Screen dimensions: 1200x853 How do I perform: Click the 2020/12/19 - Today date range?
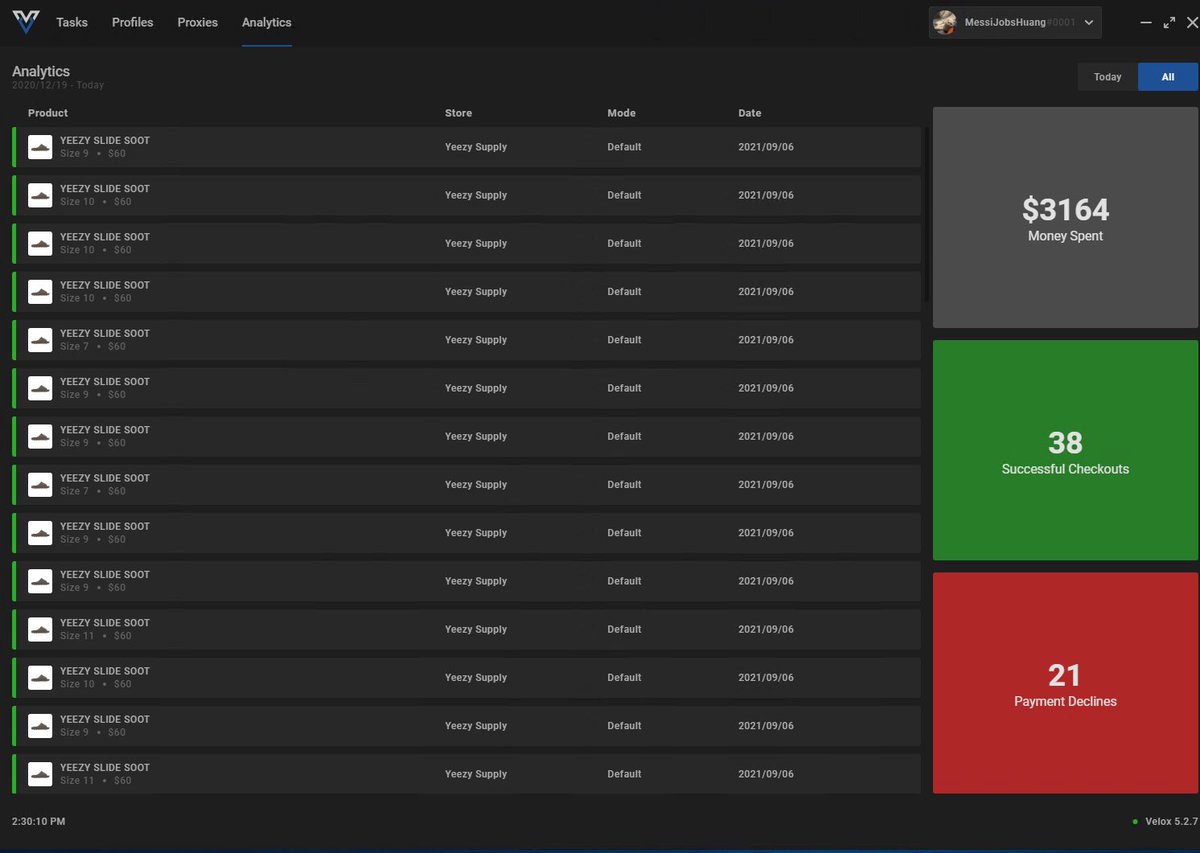[x=58, y=86]
